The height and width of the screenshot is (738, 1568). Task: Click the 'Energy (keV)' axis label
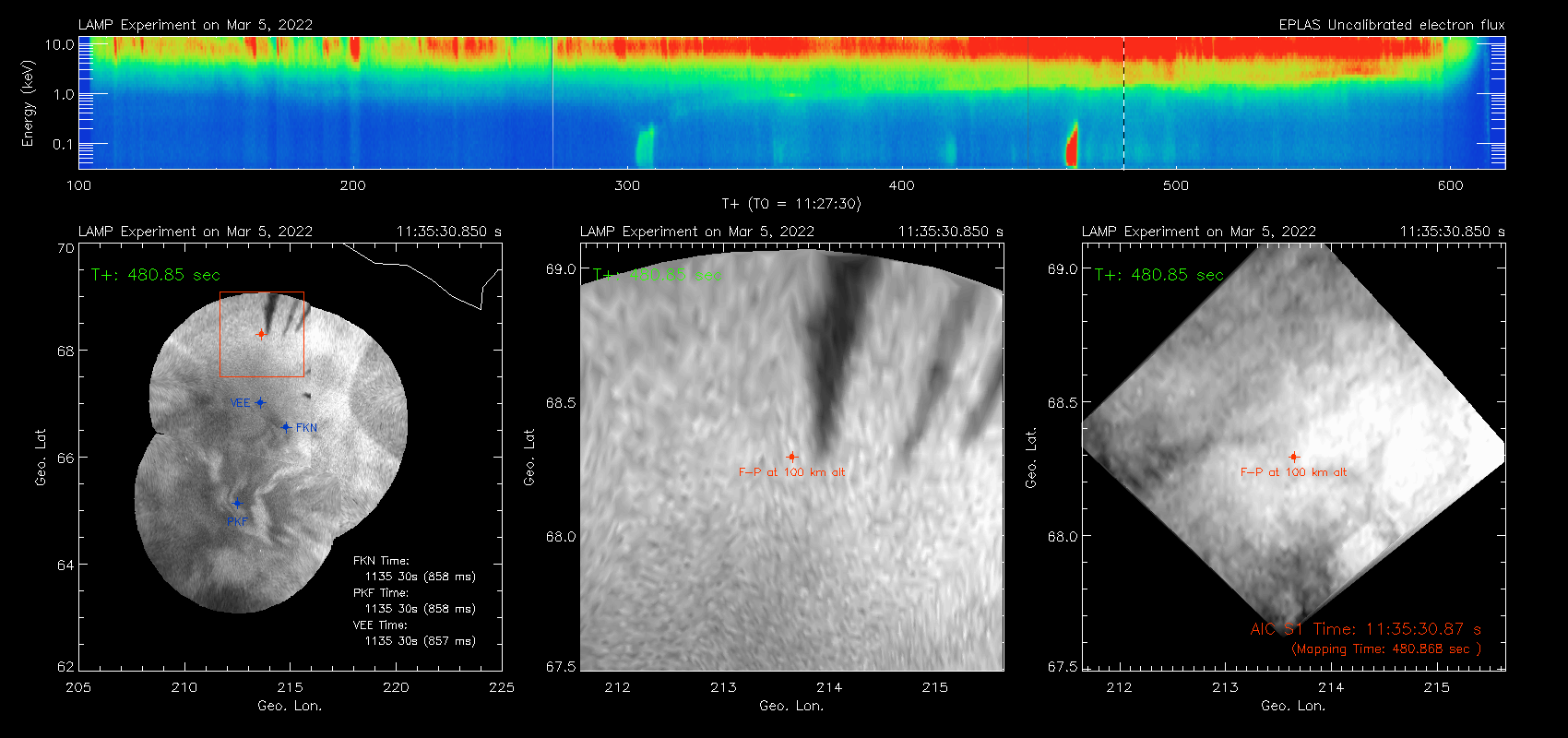[x=28, y=103]
